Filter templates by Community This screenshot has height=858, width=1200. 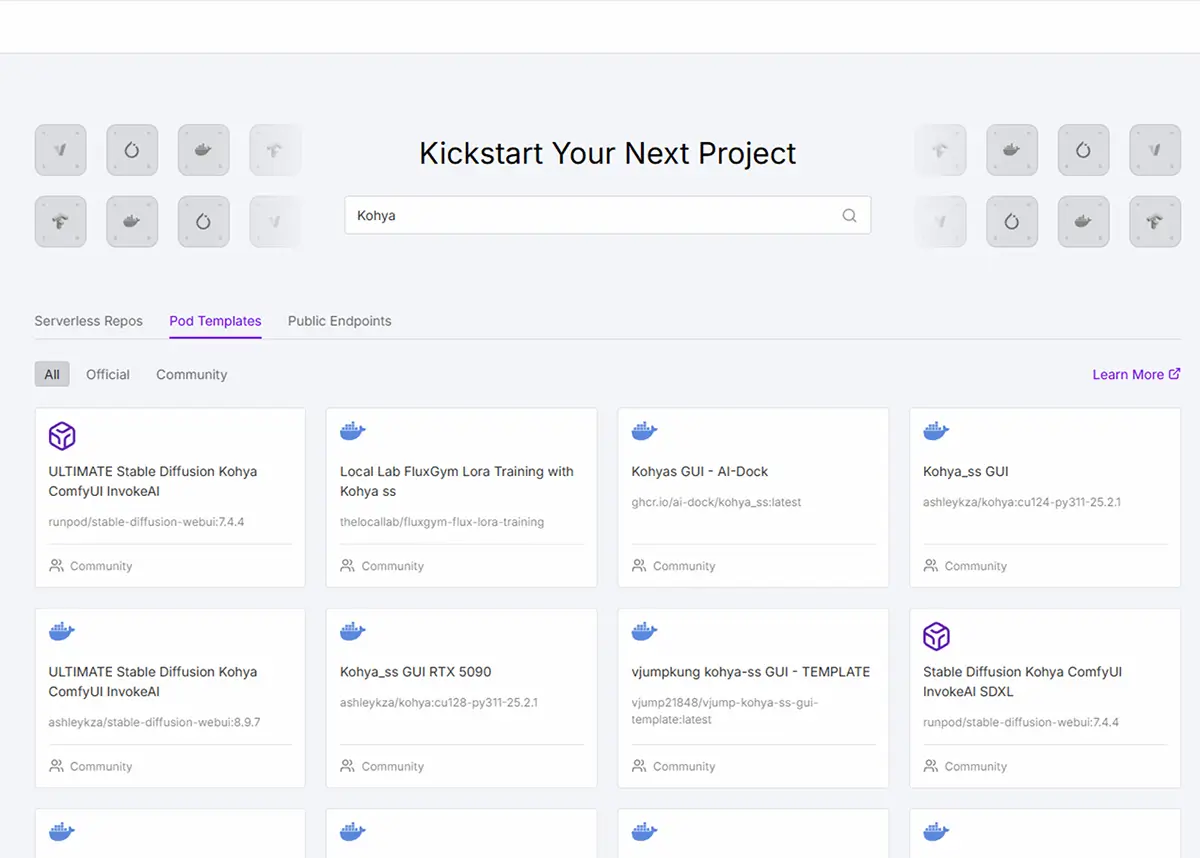(191, 375)
